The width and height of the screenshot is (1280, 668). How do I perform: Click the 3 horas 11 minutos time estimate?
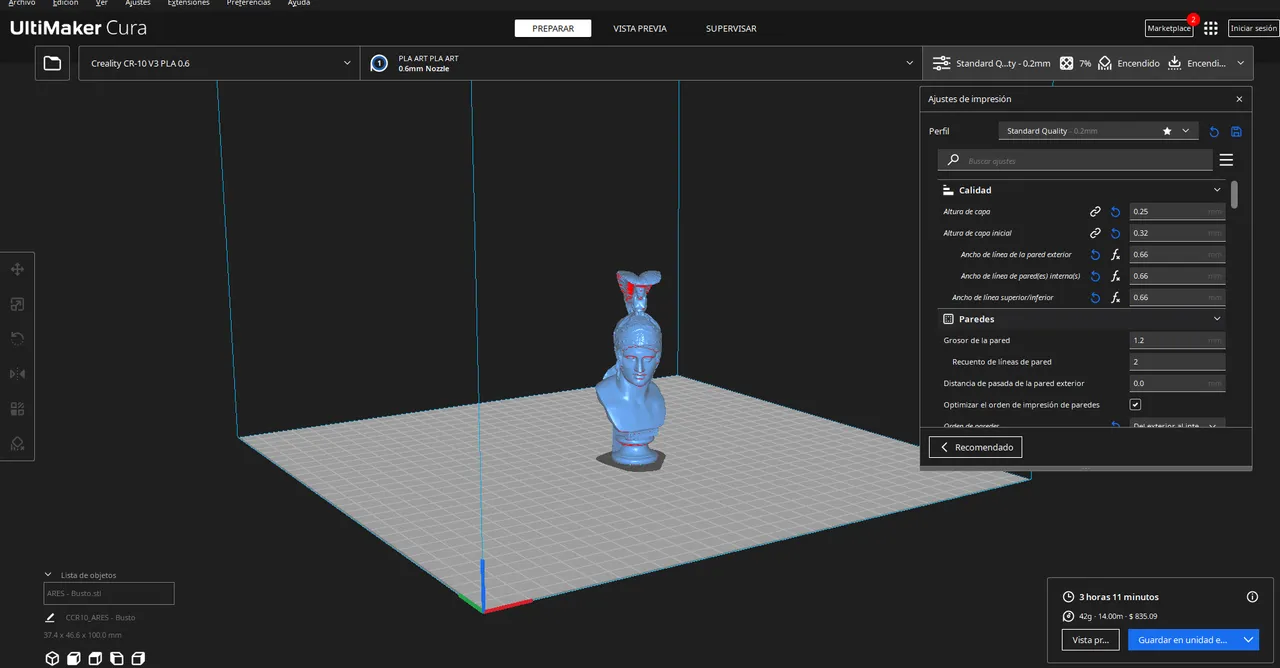1119,597
